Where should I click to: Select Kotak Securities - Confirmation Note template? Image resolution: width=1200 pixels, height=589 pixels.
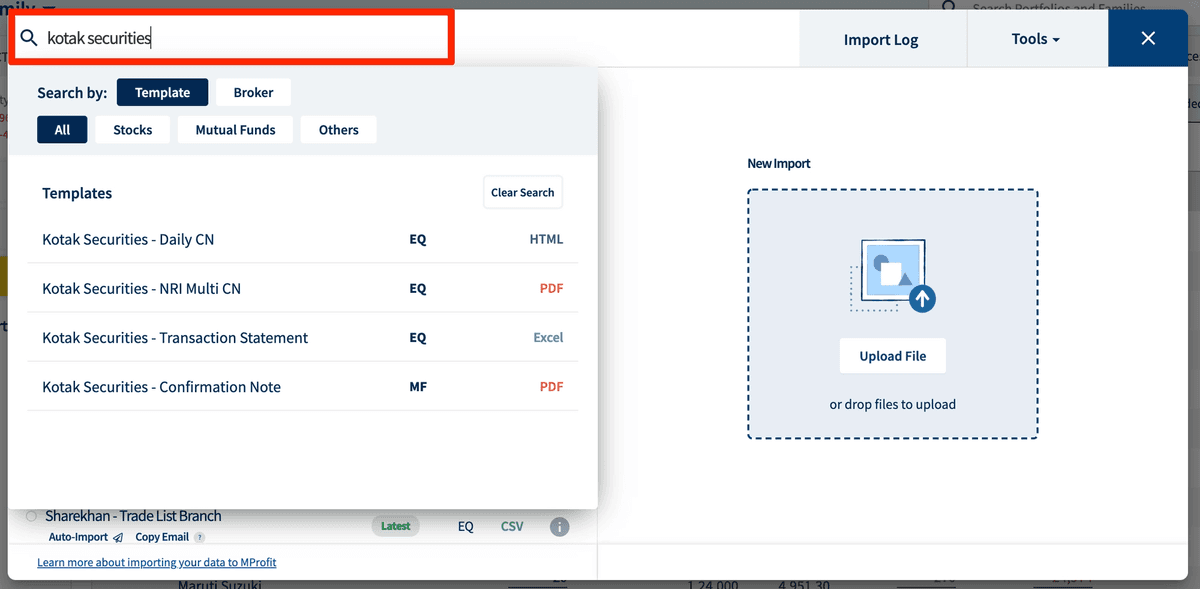[x=303, y=386]
